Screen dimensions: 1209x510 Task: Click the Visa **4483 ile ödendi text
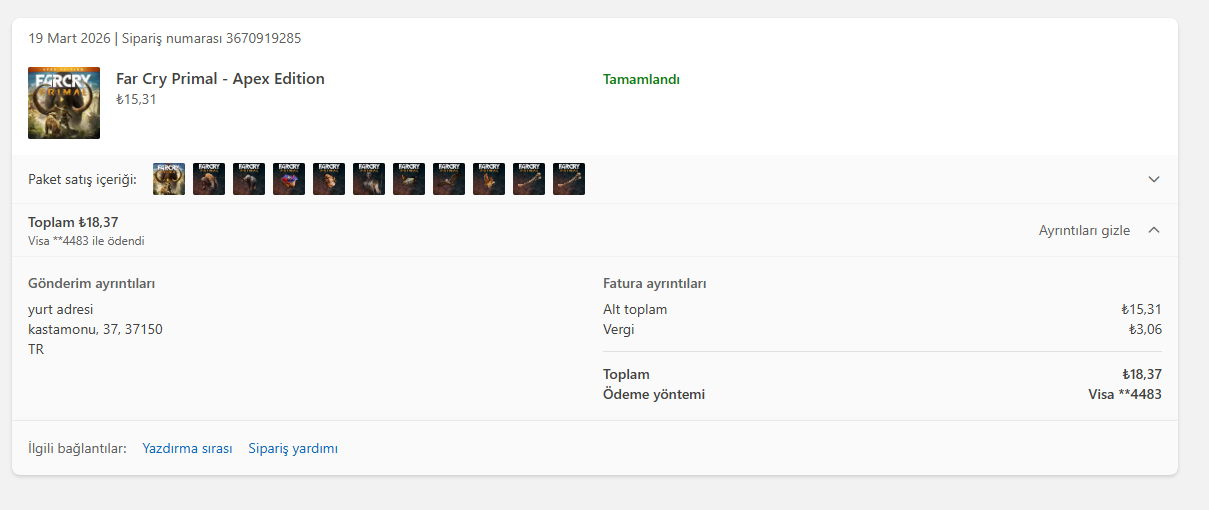point(86,241)
